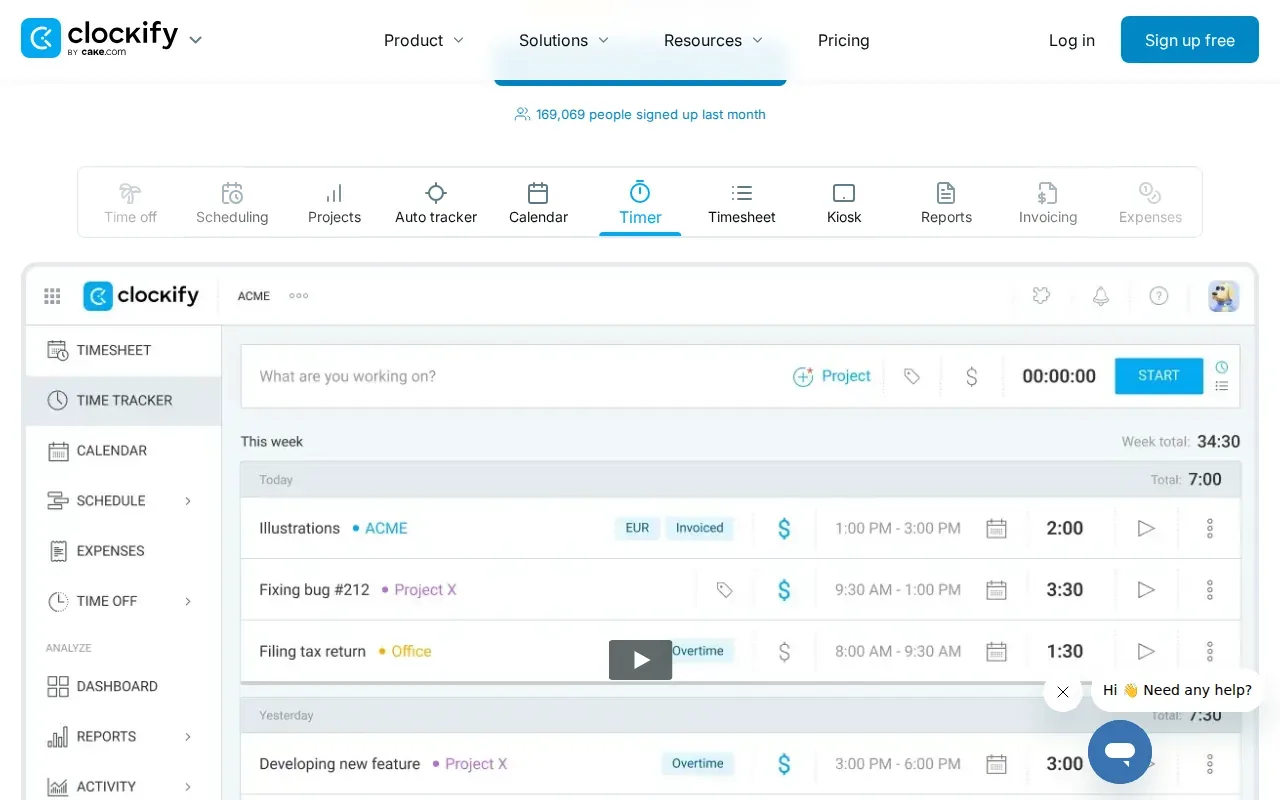This screenshot has height=800, width=1280.
Task: Open the chat support widget
Action: [1120, 752]
